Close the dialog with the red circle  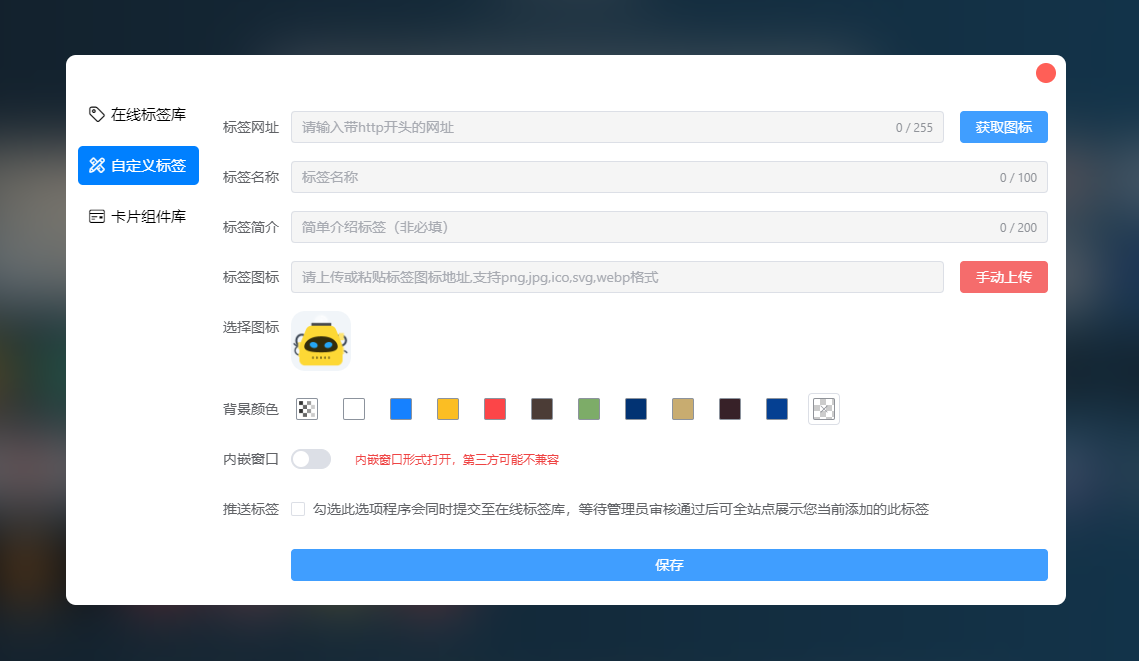[x=1046, y=73]
